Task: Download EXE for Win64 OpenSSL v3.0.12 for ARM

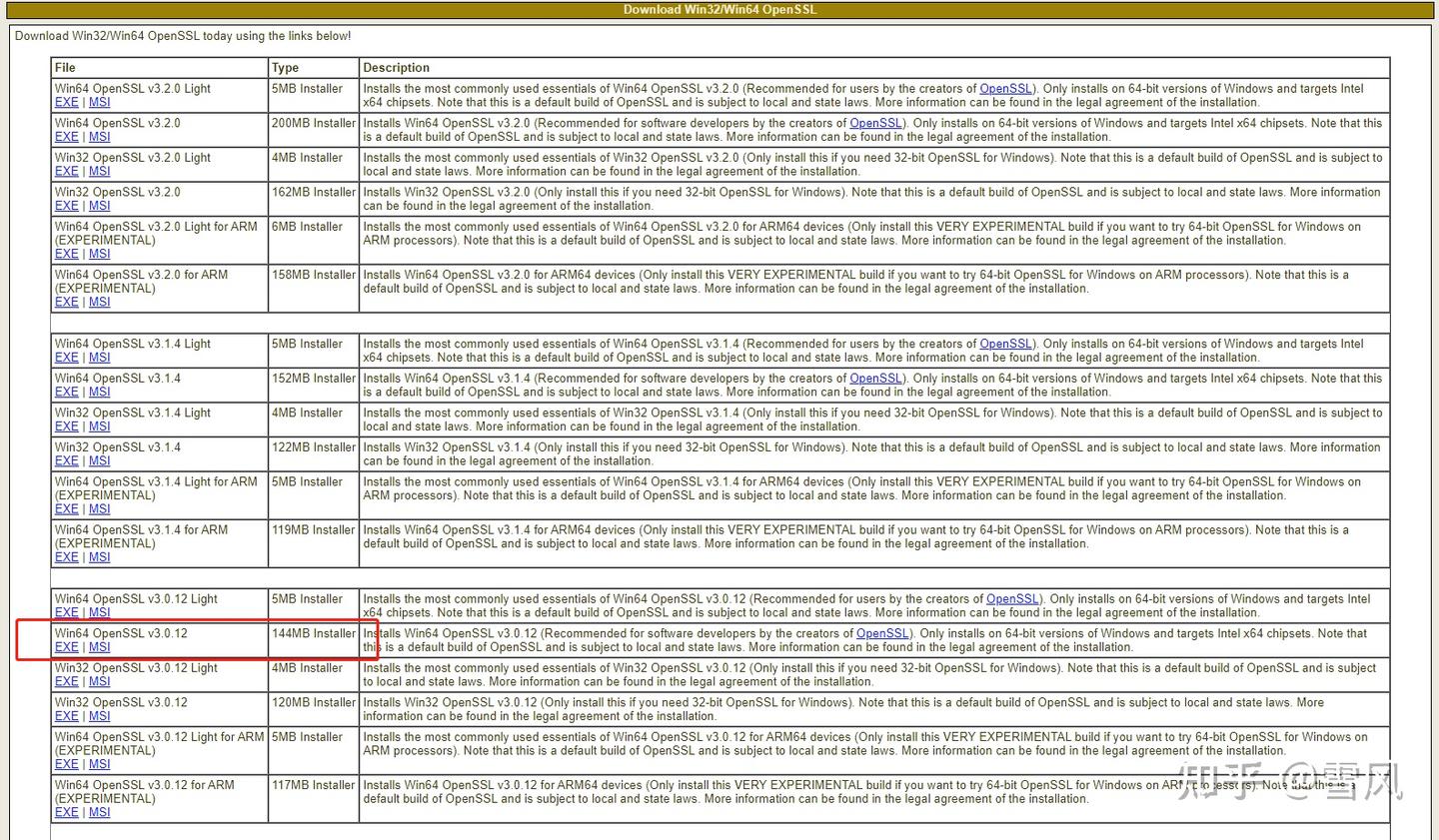Action: [x=66, y=812]
